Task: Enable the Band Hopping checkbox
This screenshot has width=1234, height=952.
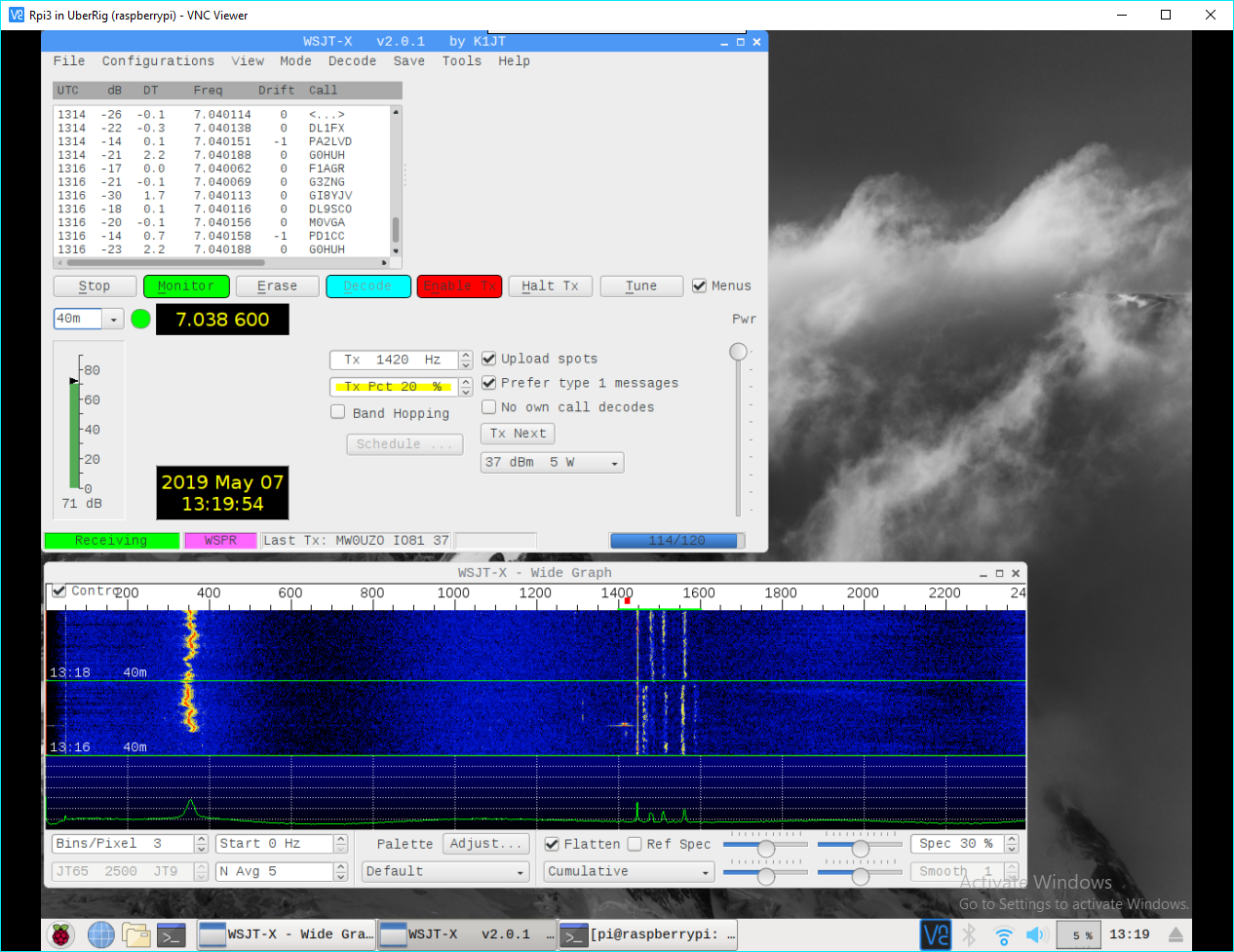Action: click(x=338, y=412)
